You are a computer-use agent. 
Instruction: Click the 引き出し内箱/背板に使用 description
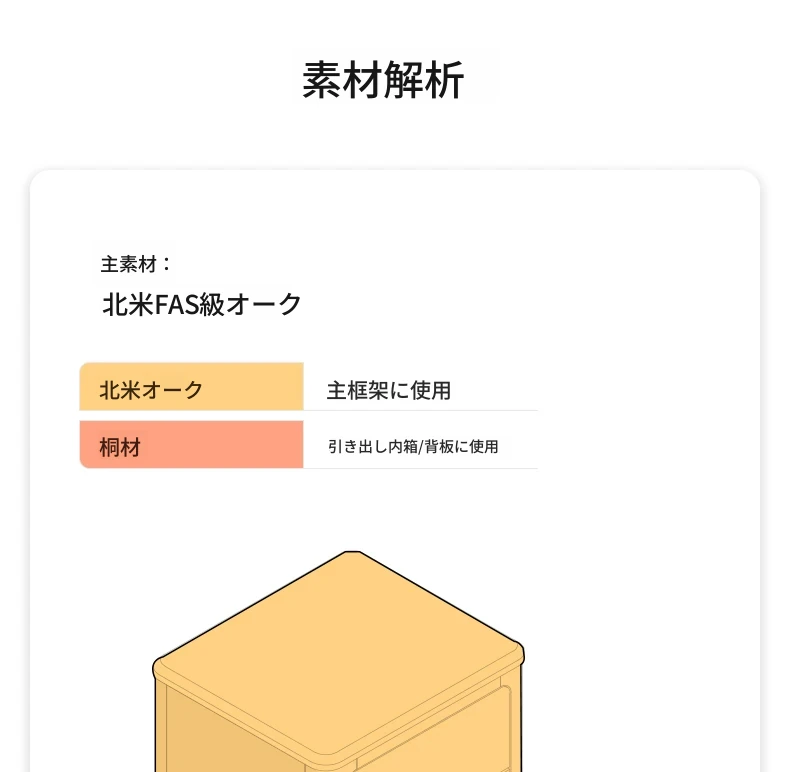413,446
